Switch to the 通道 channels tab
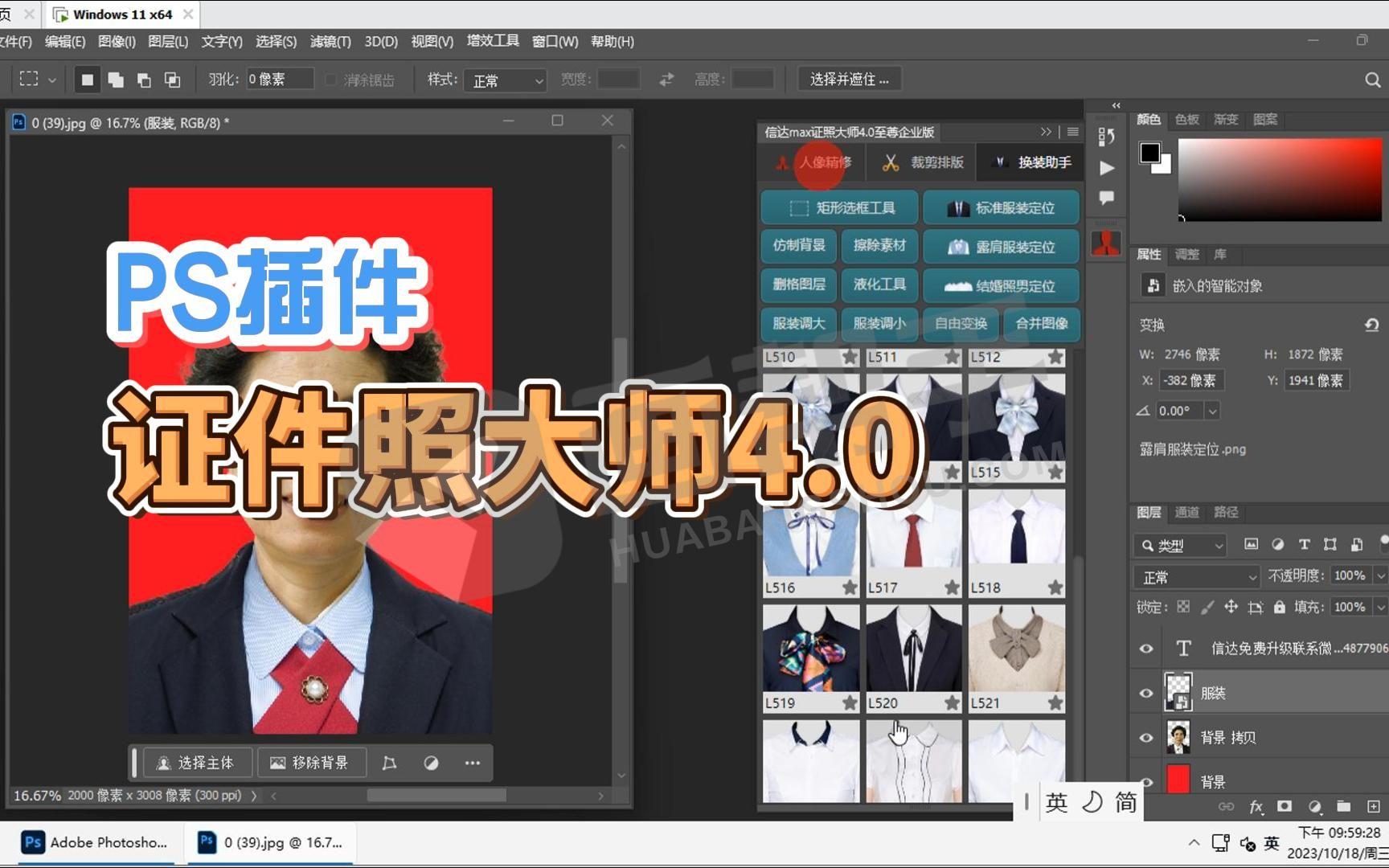Viewport: 1389px width, 868px height. click(x=1186, y=512)
